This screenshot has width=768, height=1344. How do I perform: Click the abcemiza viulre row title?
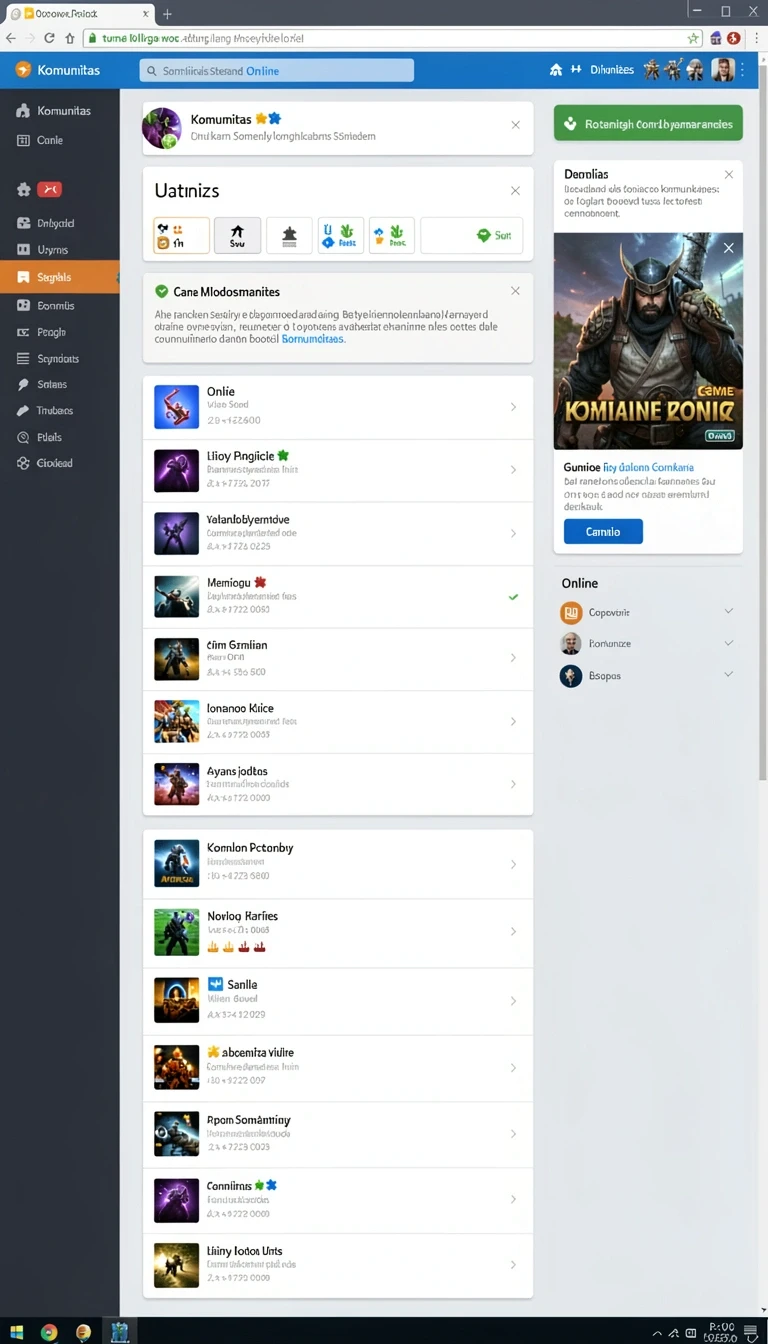(x=257, y=1052)
